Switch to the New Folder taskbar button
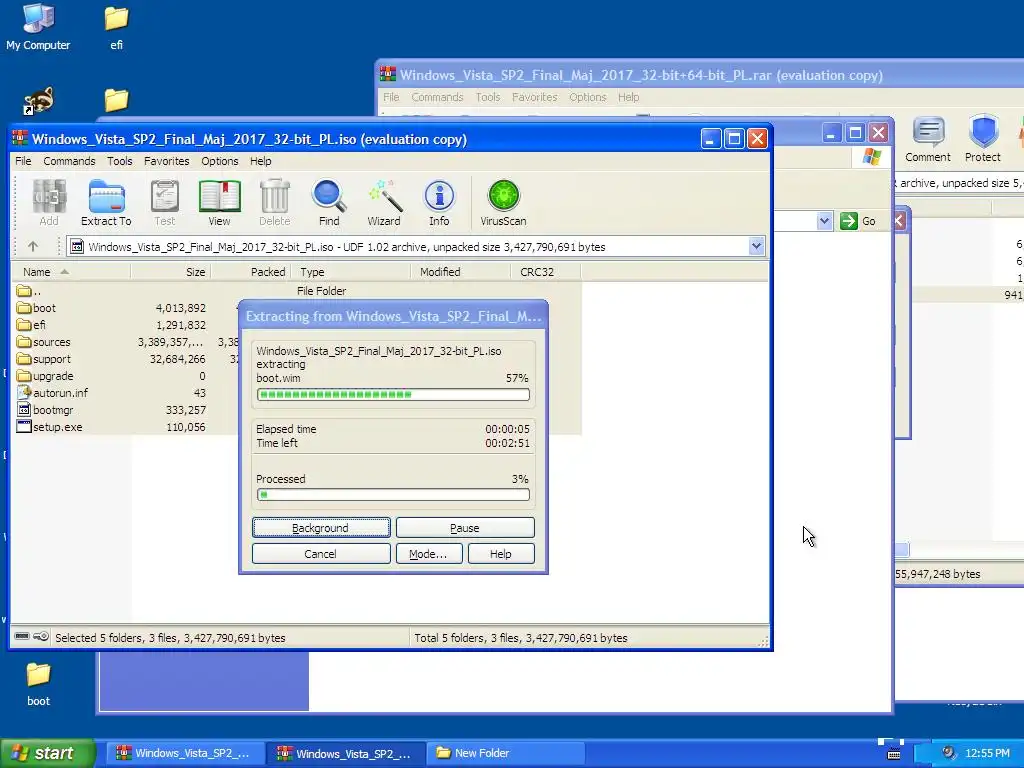1024x768 pixels. pos(505,753)
